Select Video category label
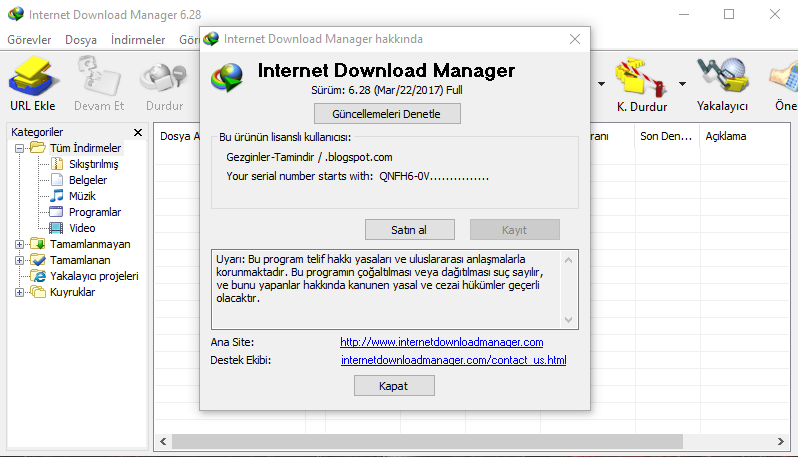 (x=82, y=227)
